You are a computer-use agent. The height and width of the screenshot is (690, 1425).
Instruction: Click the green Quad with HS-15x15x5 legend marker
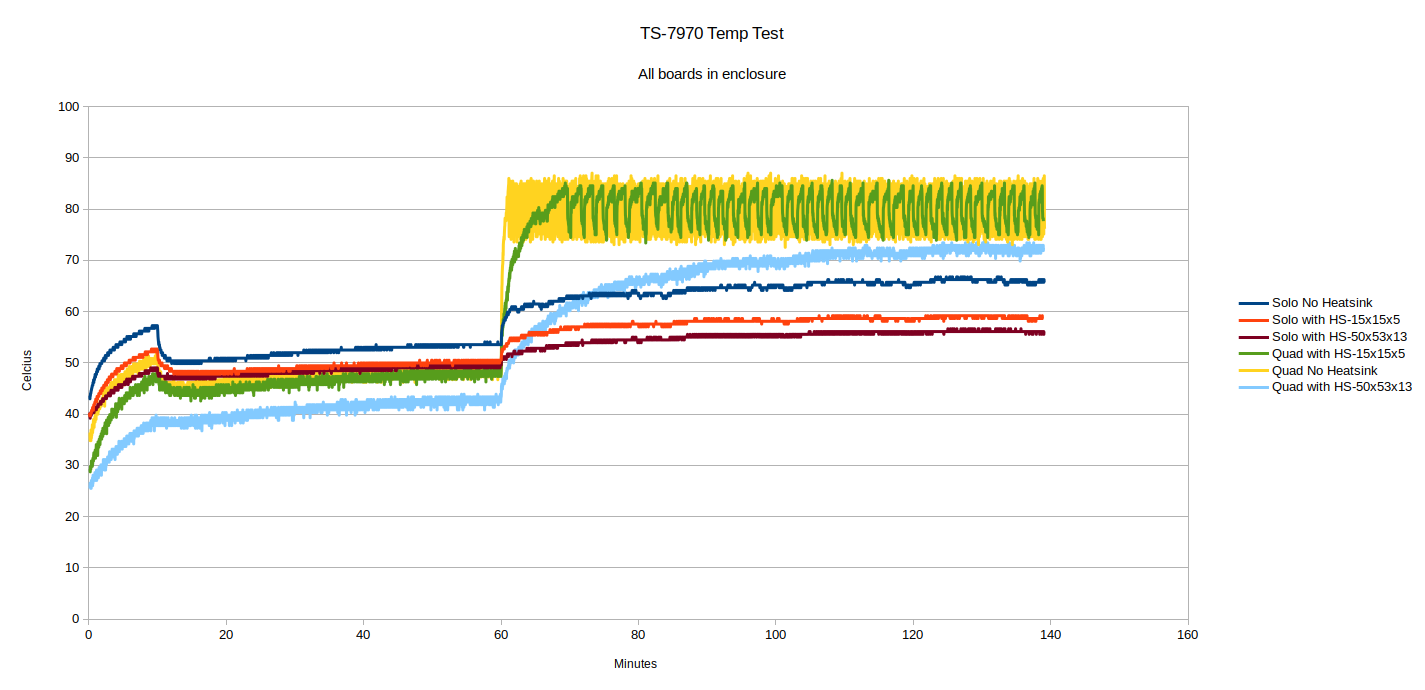[1254, 353]
